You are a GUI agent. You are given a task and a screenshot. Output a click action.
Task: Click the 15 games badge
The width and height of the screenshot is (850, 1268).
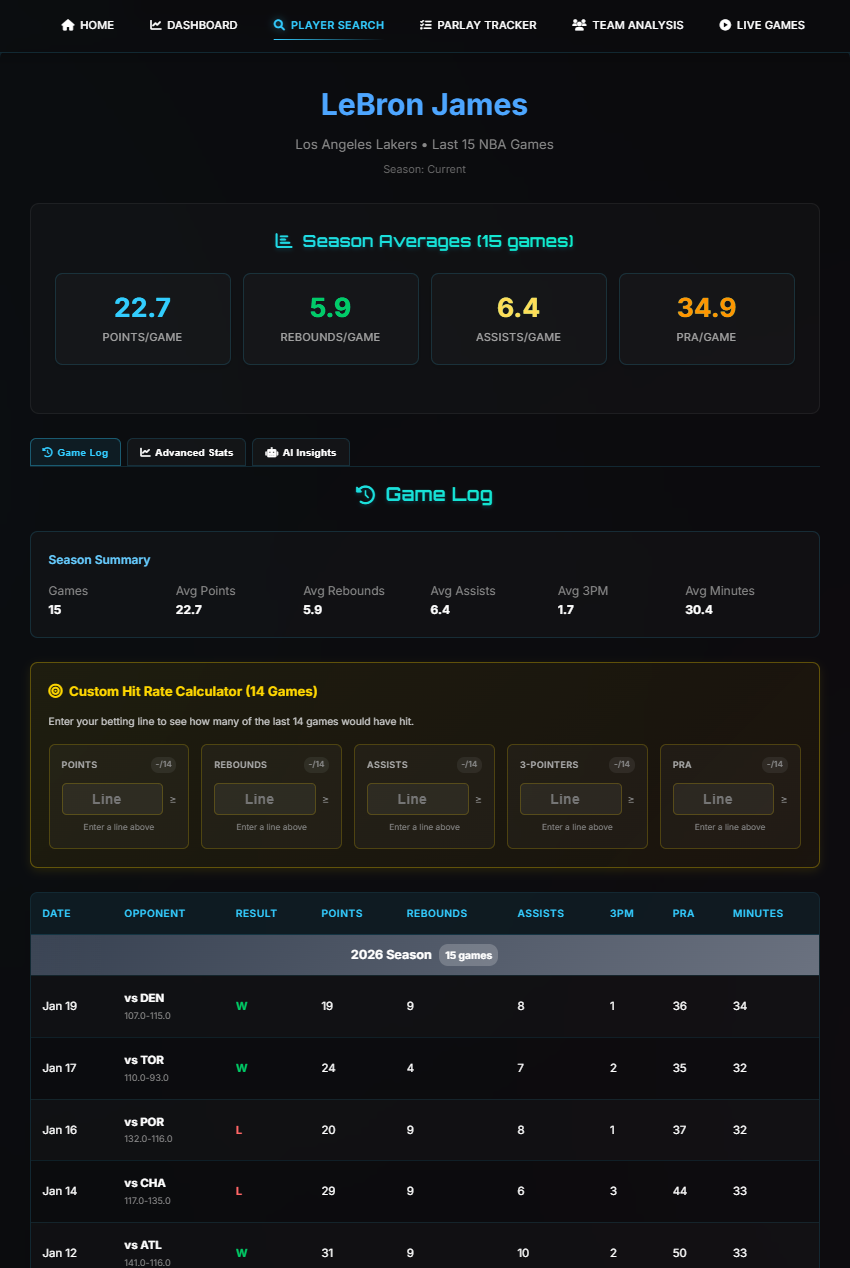468,954
